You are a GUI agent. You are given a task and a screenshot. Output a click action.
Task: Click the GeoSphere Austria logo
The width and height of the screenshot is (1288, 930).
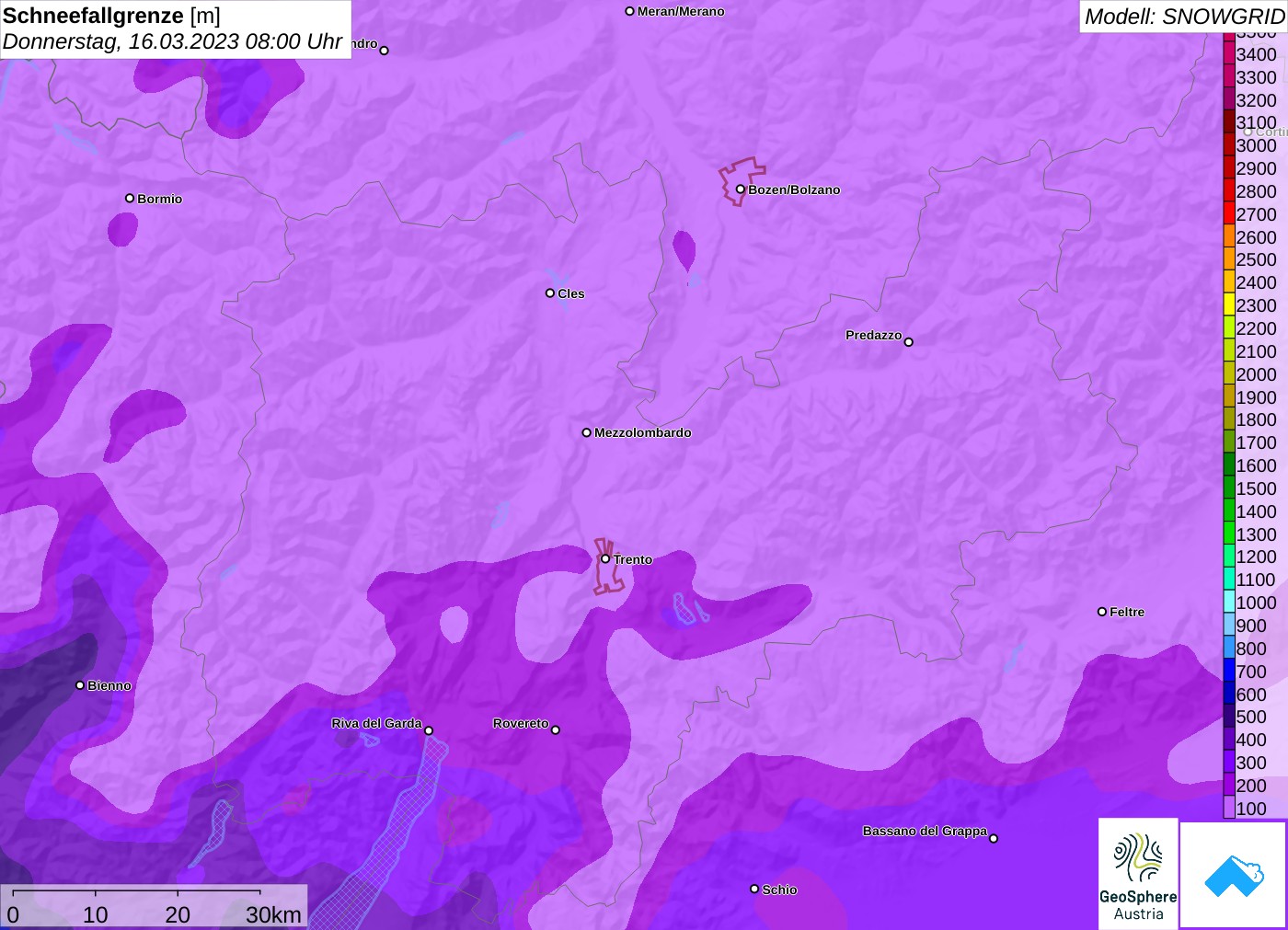tap(1138, 874)
